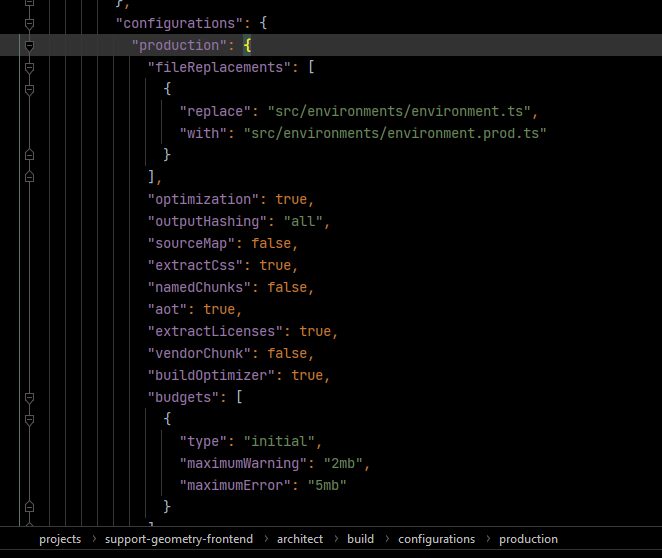
Task: Click the "vendorChunk" key
Action: click(x=199, y=353)
